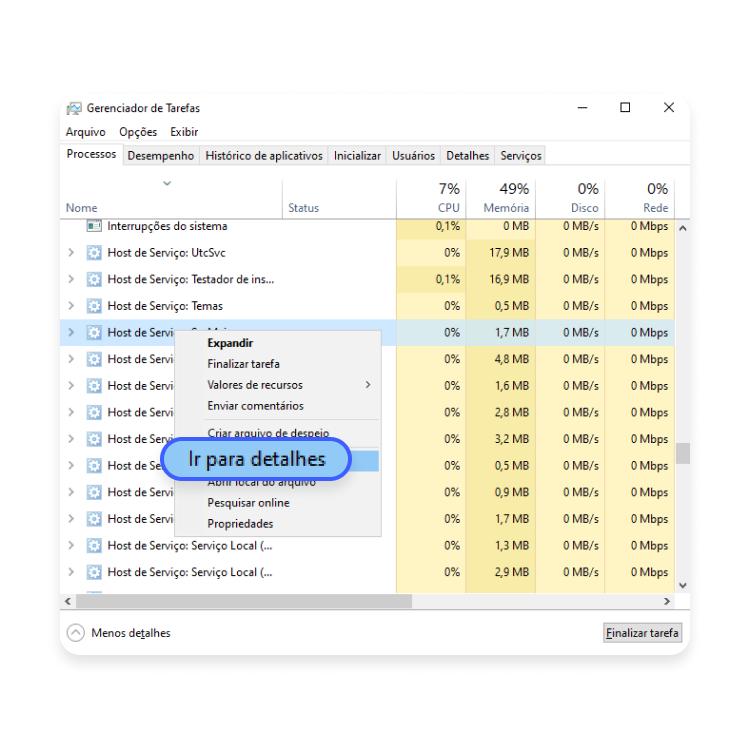The image size is (750, 750).
Task: Select the Processos tab
Action: coord(91,154)
